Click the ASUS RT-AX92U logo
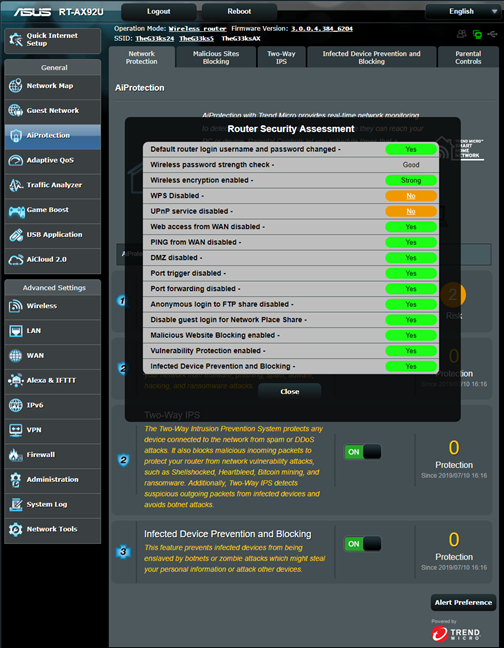This screenshot has height=648, width=504. (59, 12)
